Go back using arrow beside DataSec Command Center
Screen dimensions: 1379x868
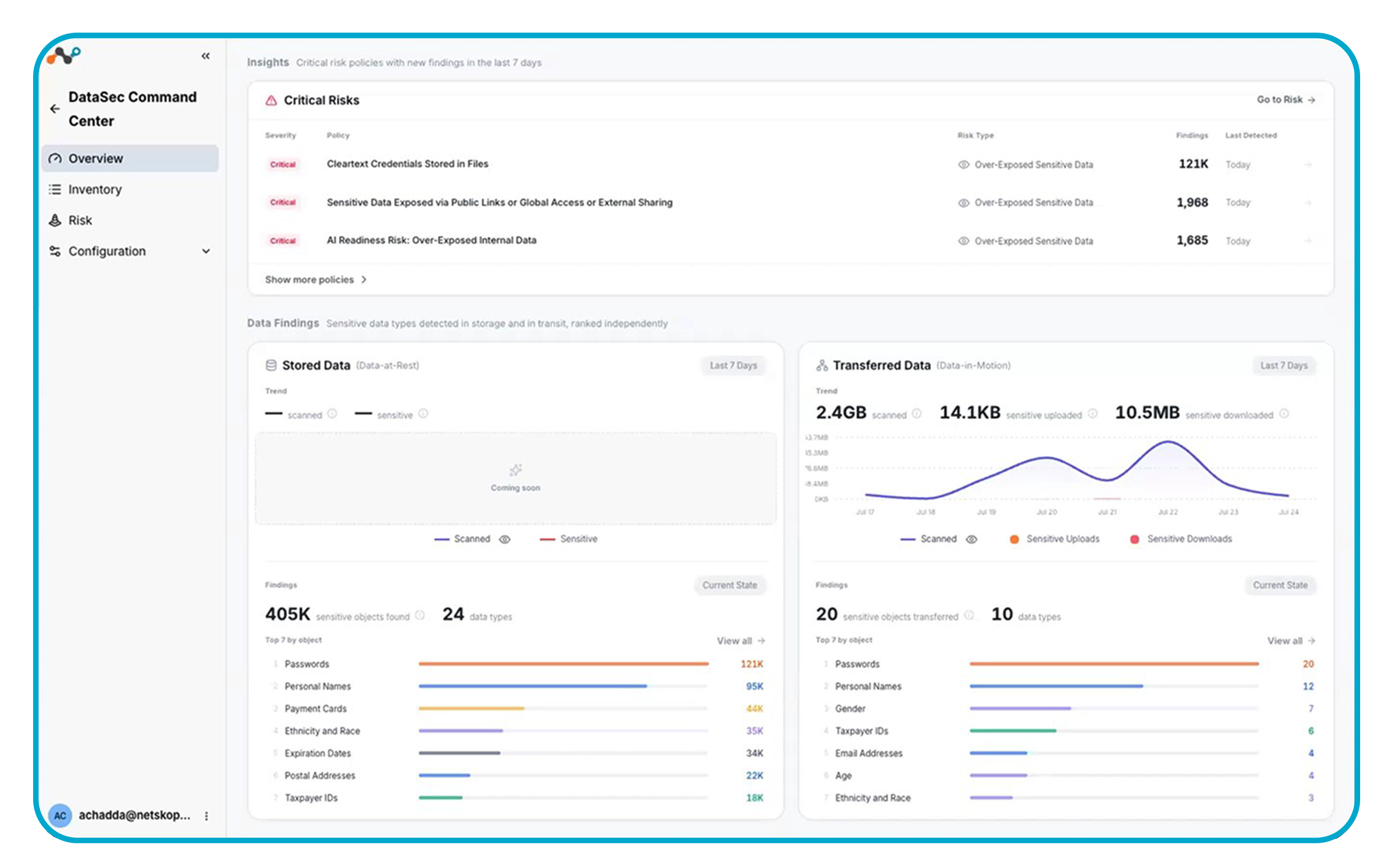tap(55, 109)
